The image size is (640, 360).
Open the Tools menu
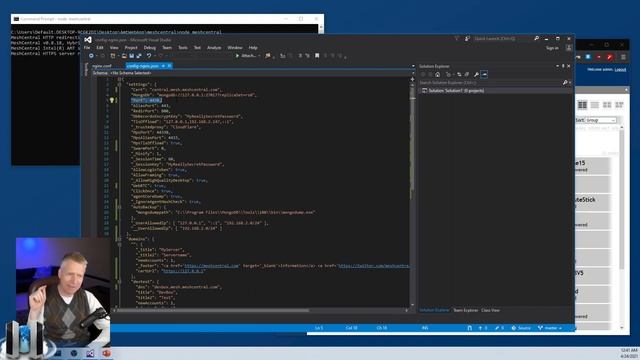pos(183,48)
